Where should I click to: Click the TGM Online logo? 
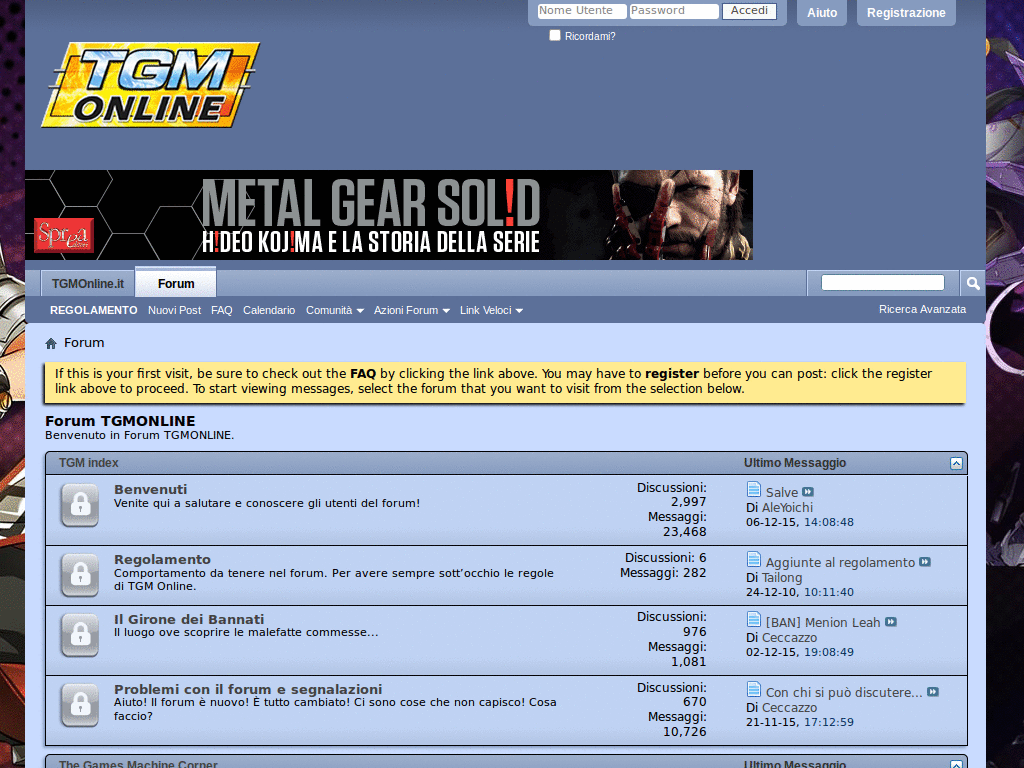pos(151,85)
